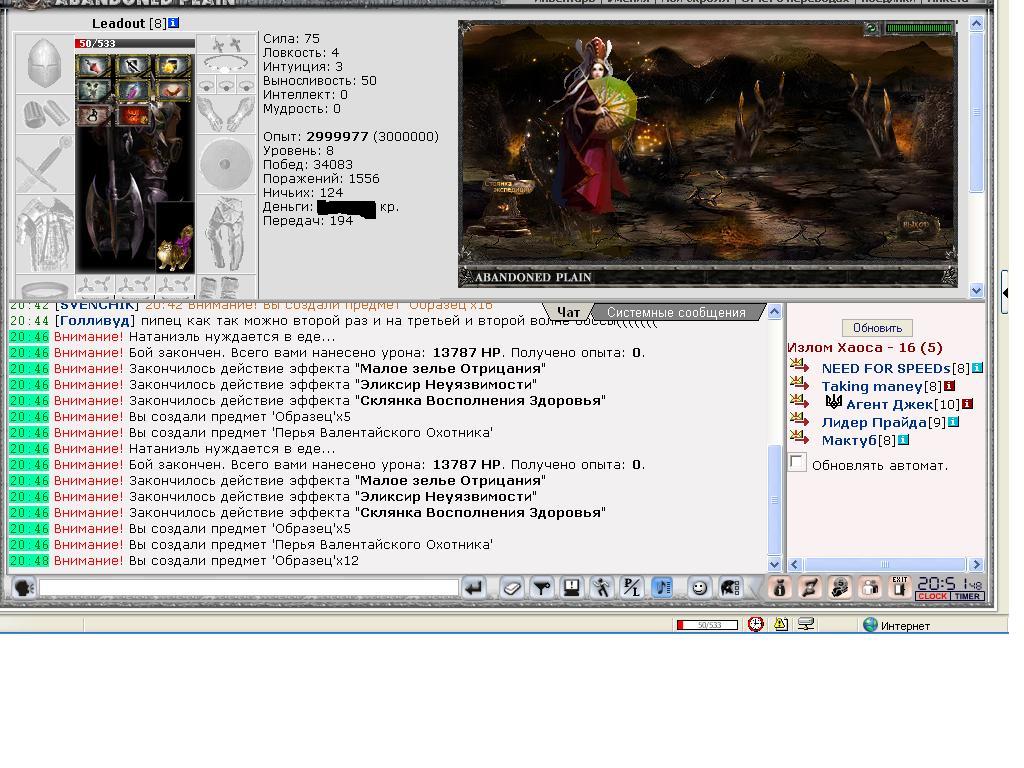Select the body armor slot
1024x768 pixels.
point(44,234)
